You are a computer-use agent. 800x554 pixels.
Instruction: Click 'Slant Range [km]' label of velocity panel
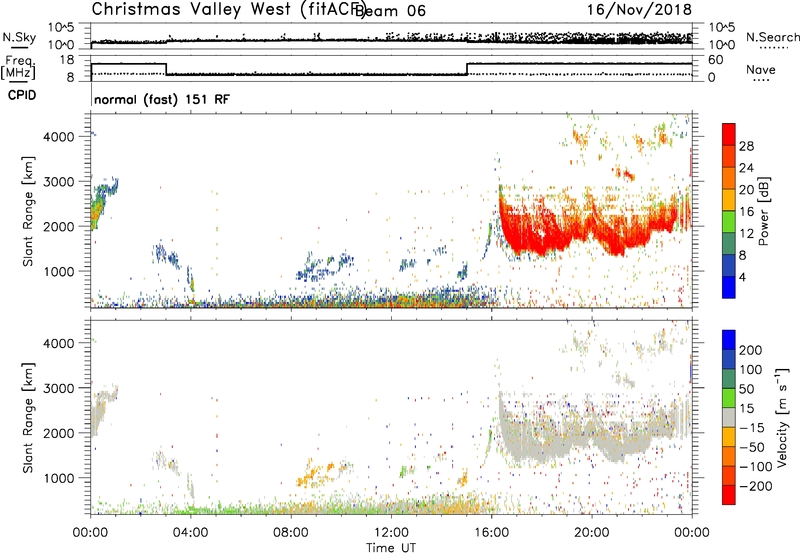point(28,417)
